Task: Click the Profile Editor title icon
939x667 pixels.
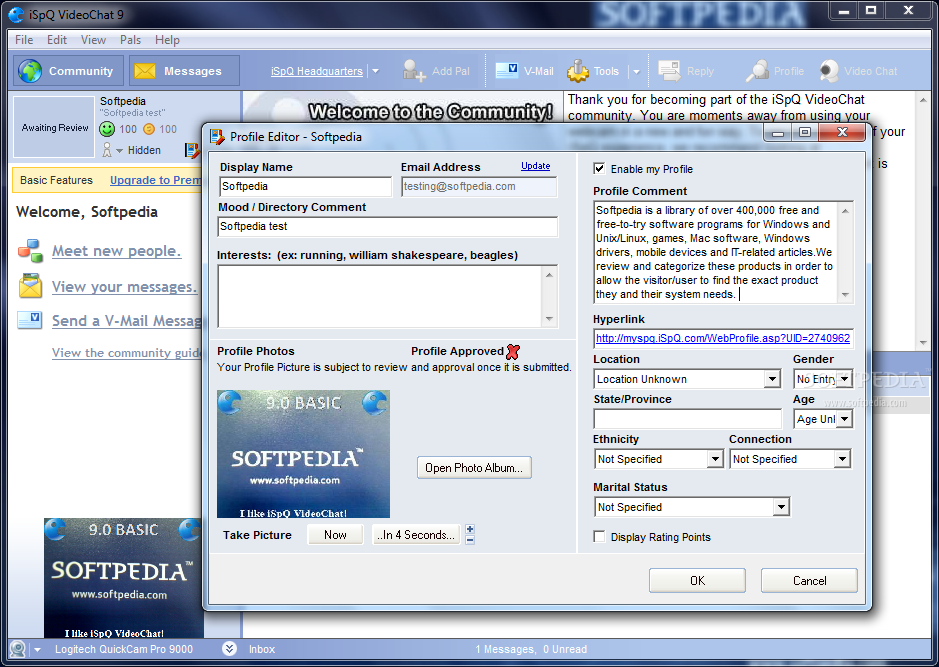Action: click(217, 137)
